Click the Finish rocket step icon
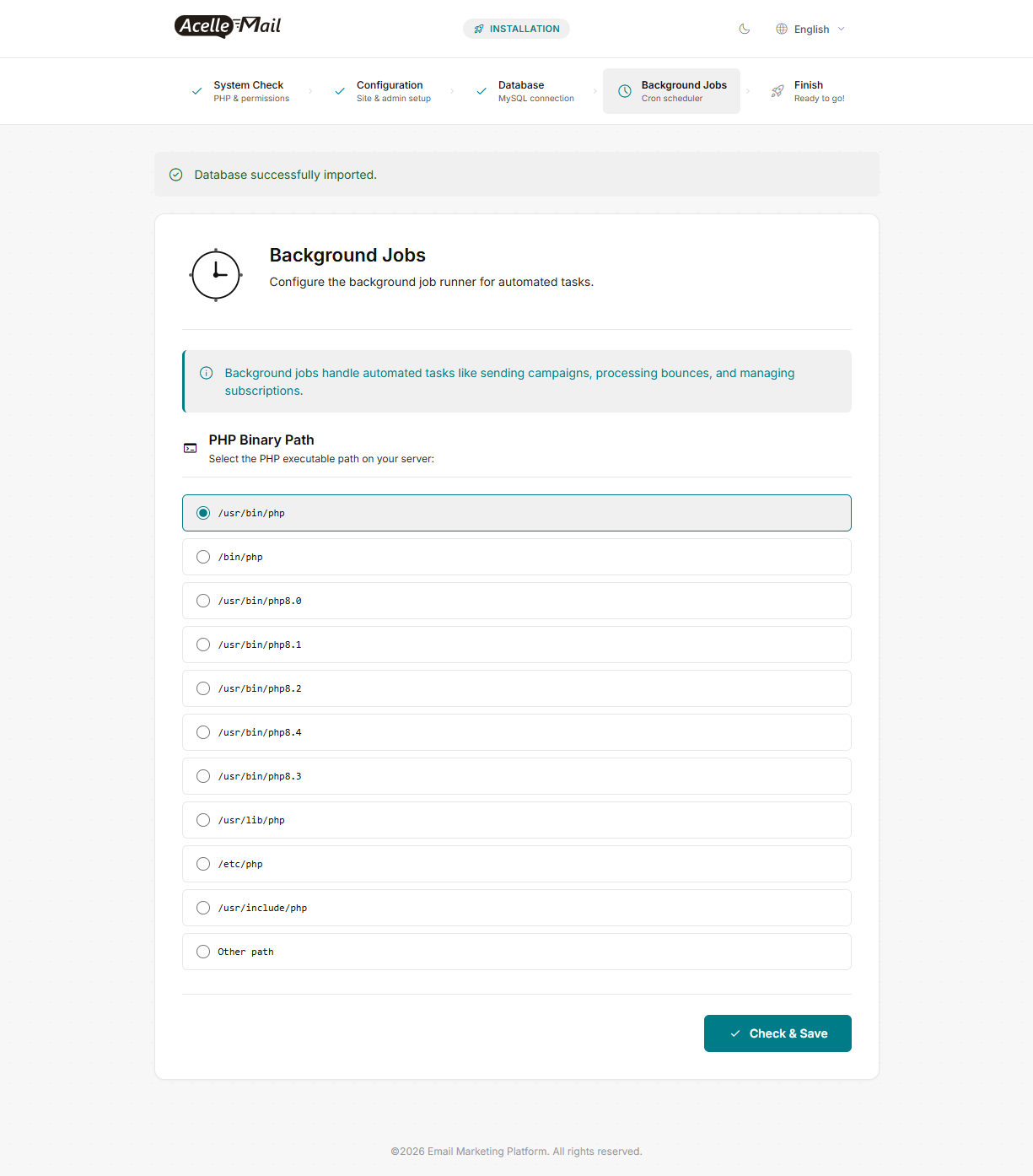 point(777,91)
